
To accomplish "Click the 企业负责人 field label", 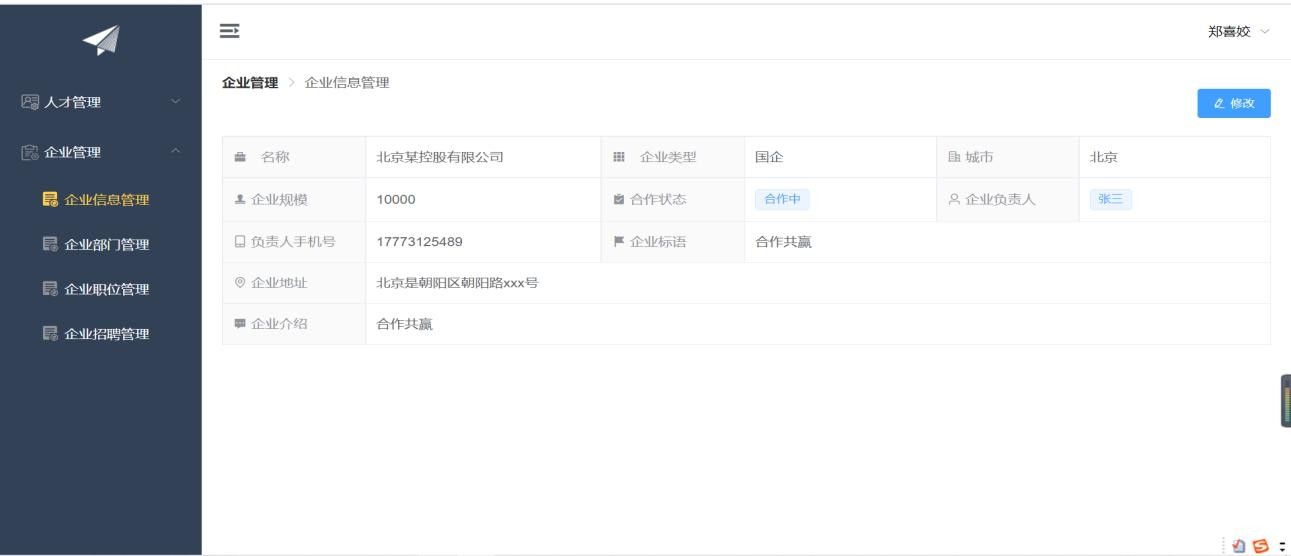I will (x=1000, y=199).
